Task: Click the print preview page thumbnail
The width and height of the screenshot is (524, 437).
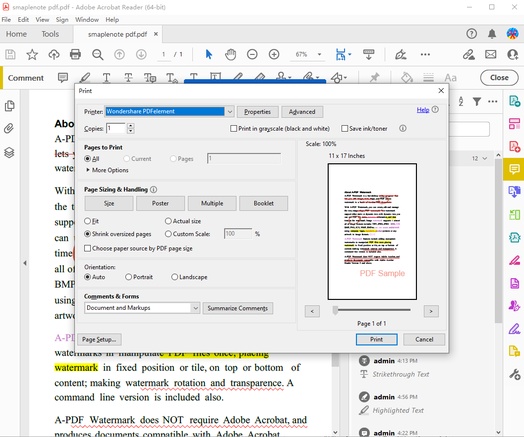Action: pyautogui.click(x=372, y=231)
